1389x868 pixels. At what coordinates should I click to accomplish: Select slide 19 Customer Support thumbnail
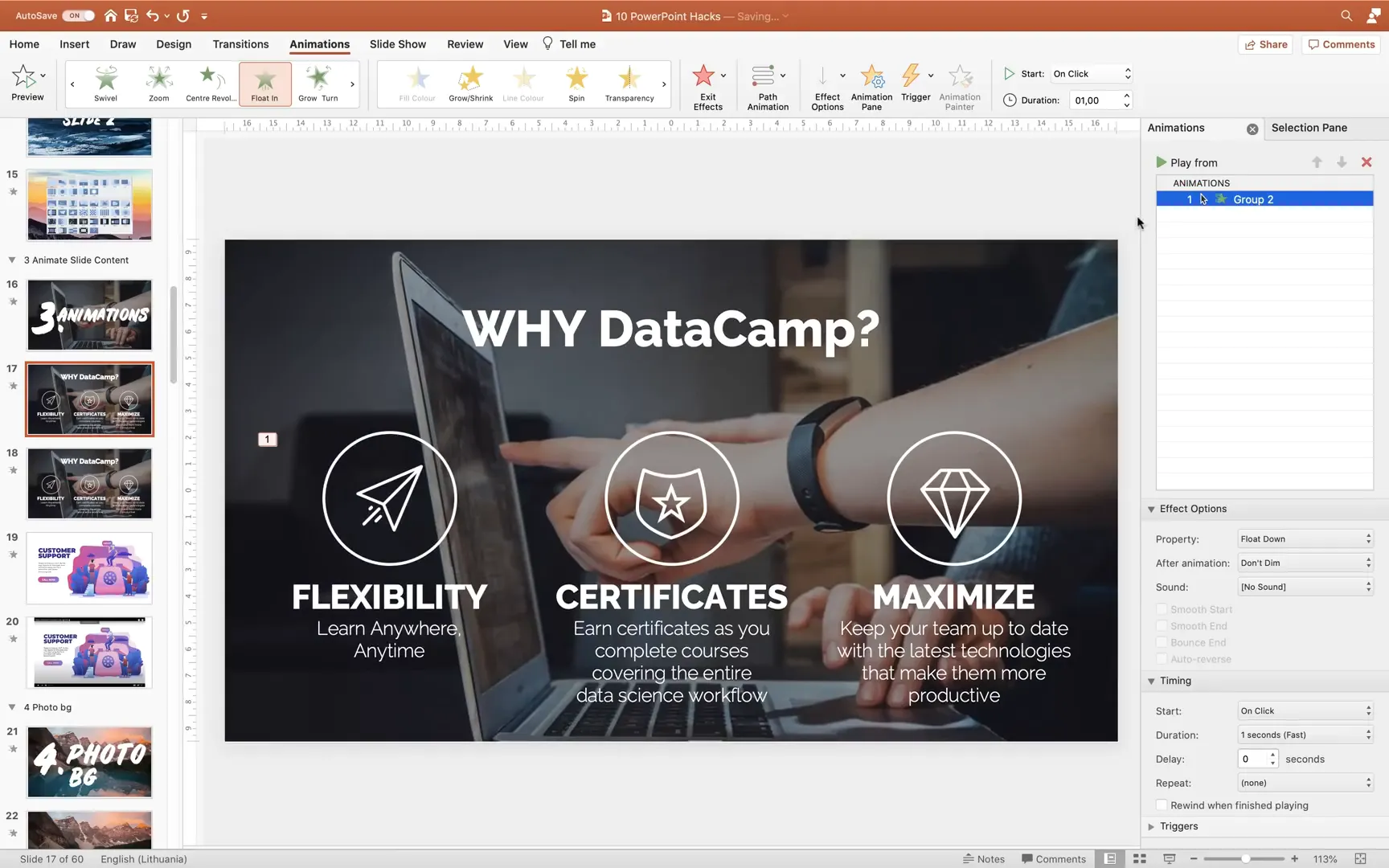[x=89, y=568]
